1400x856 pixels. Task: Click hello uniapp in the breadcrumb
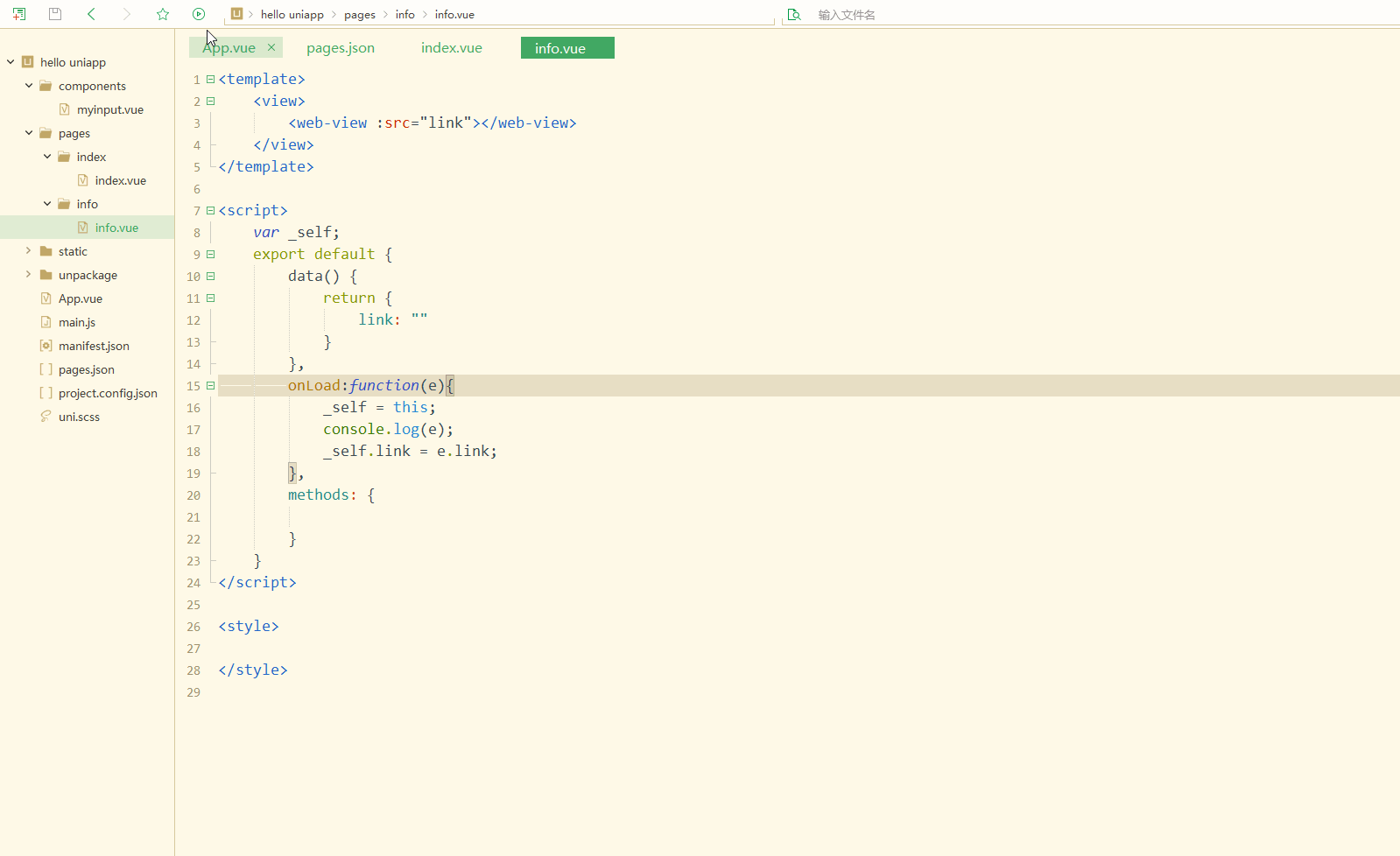click(x=292, y=15)
